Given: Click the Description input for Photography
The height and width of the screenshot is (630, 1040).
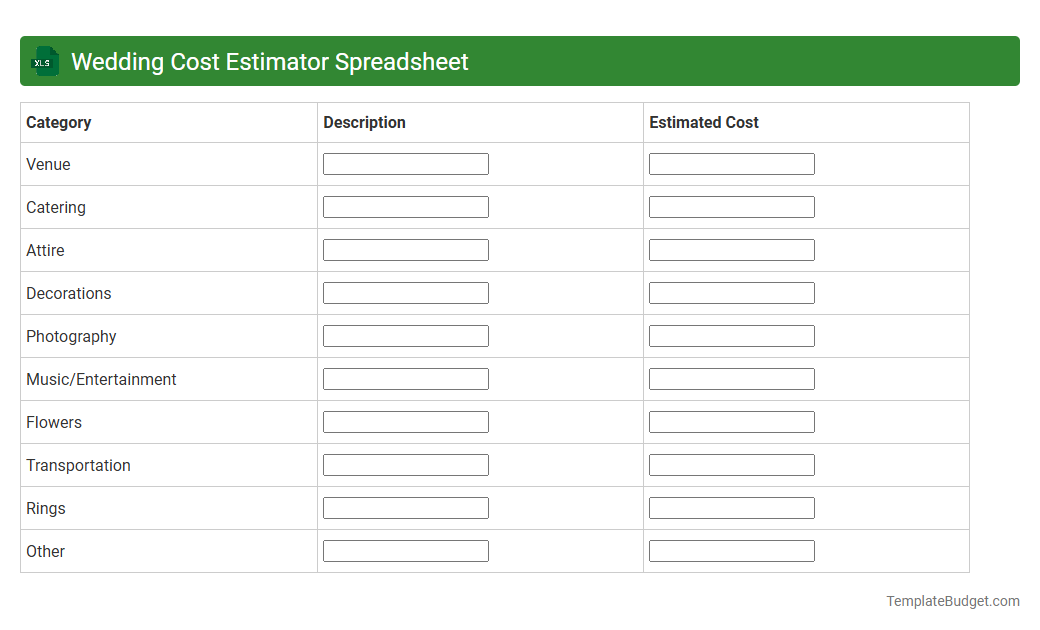Looking at the screenshot, I should 405,335.
